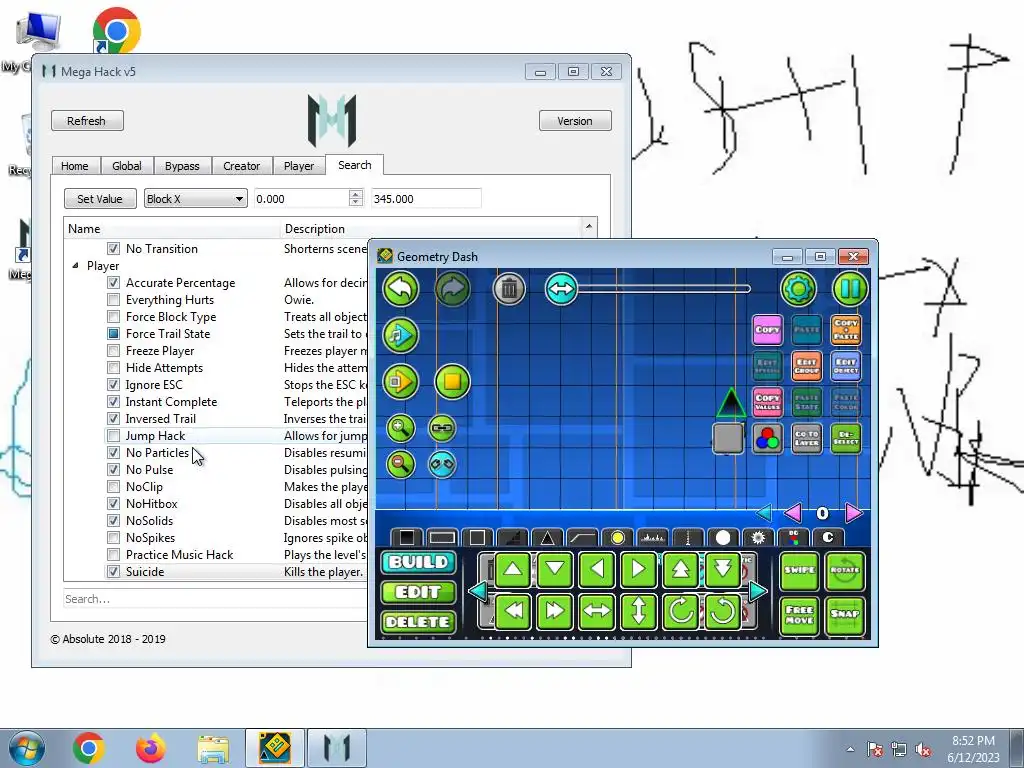Select the yellow orb object category tab

(617, 537)
